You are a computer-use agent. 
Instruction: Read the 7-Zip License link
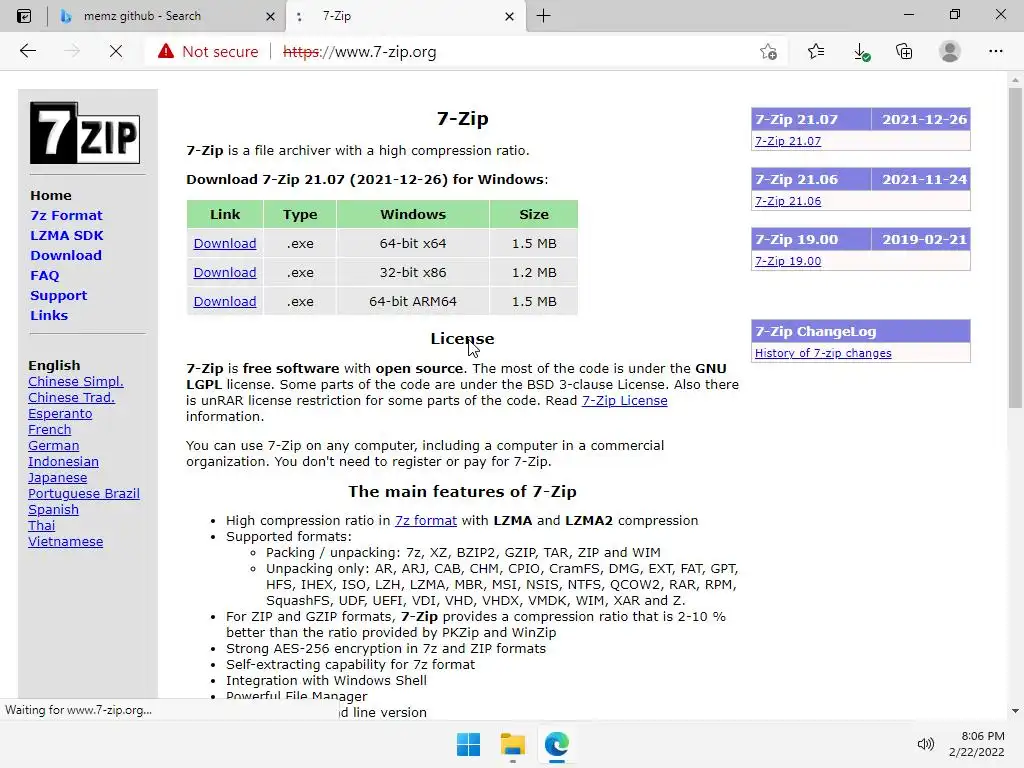[624, 400]
